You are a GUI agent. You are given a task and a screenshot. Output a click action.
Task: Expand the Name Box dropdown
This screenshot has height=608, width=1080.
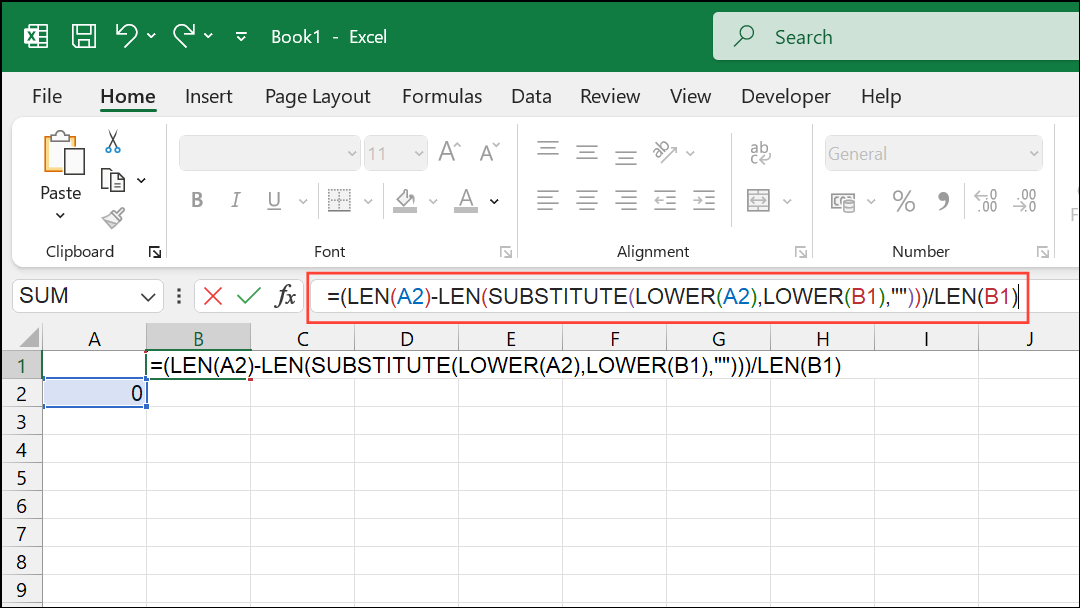tap(149, 296)
